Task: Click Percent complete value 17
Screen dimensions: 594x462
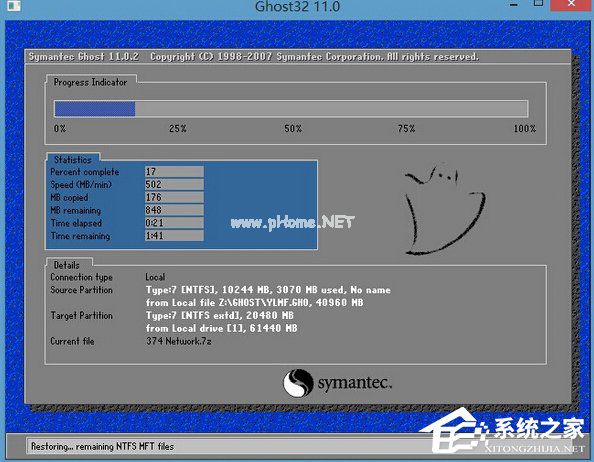Action: (174, 172)
